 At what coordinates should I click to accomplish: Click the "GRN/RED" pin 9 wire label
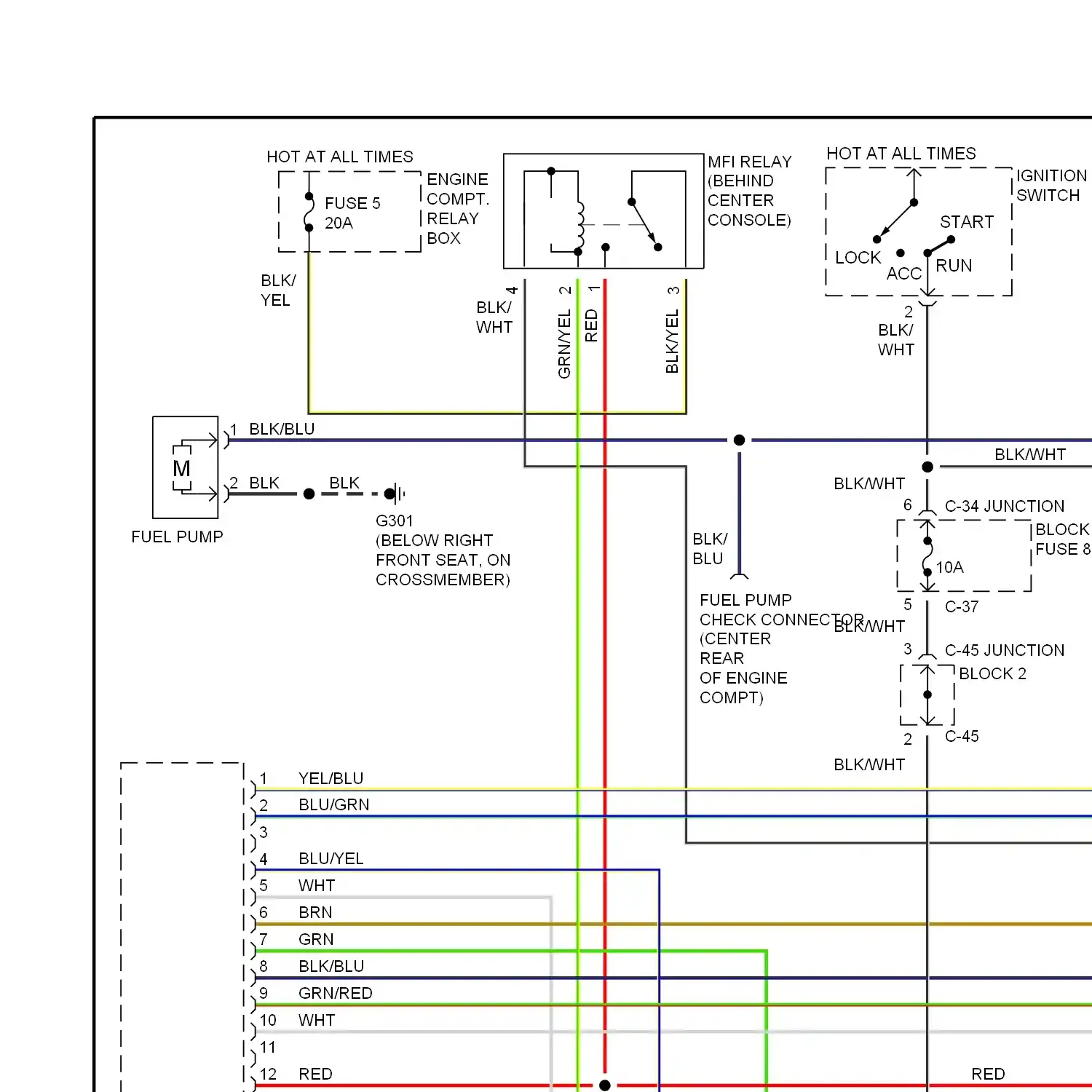point(335,993)
